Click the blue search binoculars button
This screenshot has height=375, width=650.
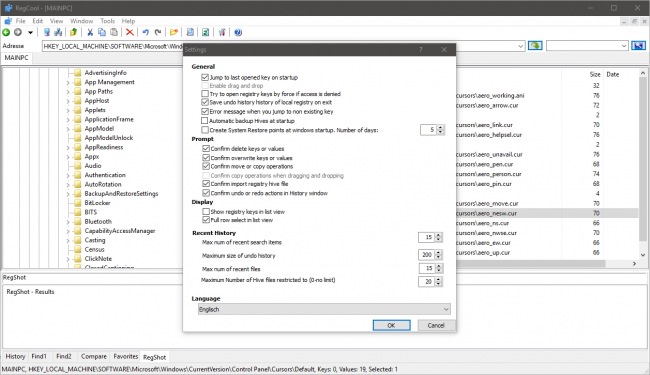(x=638, y=46)
